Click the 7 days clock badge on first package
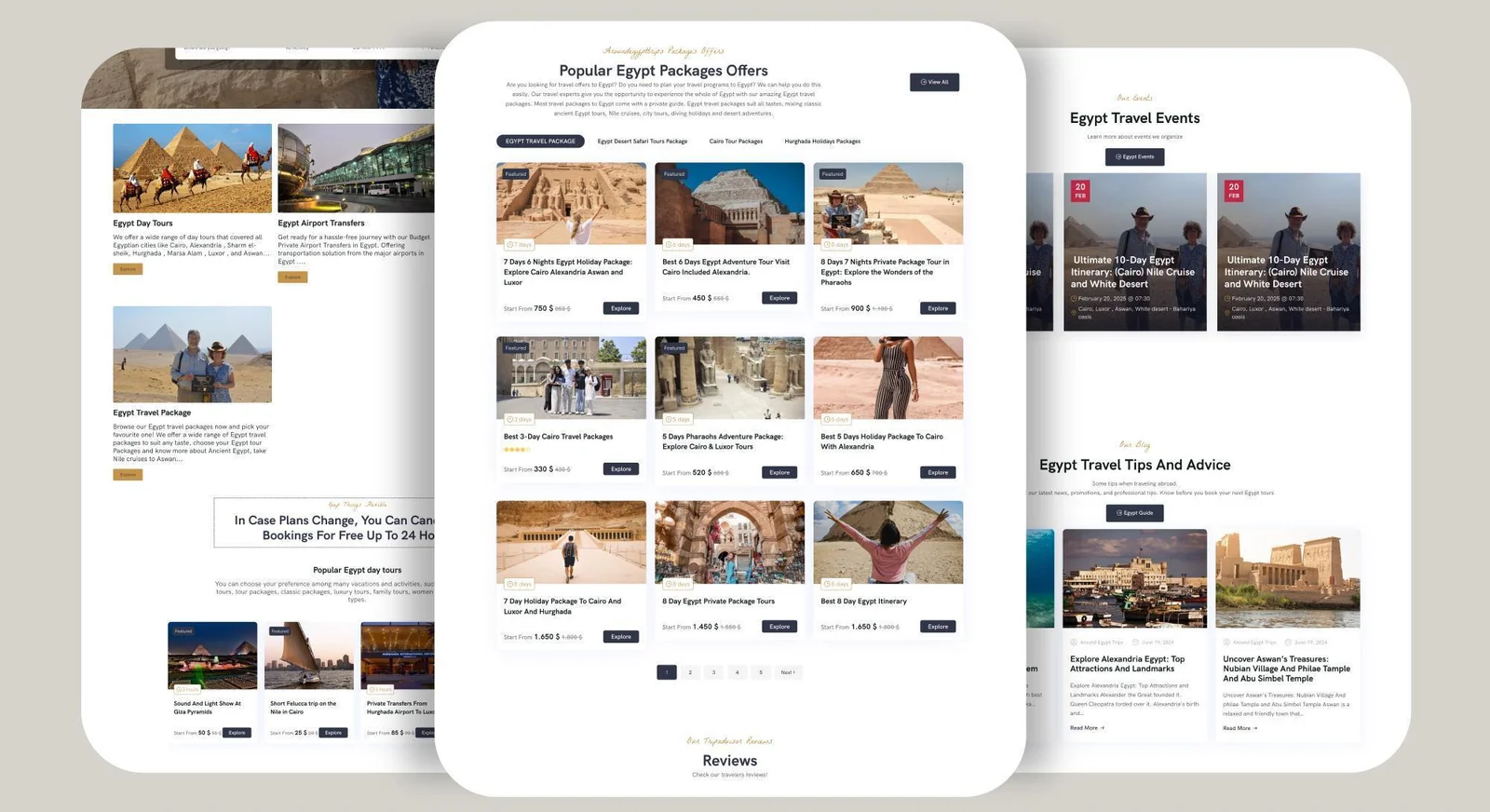Image resolution: width=1490 pixels, height=812 pixels. [x=519, y=245]
